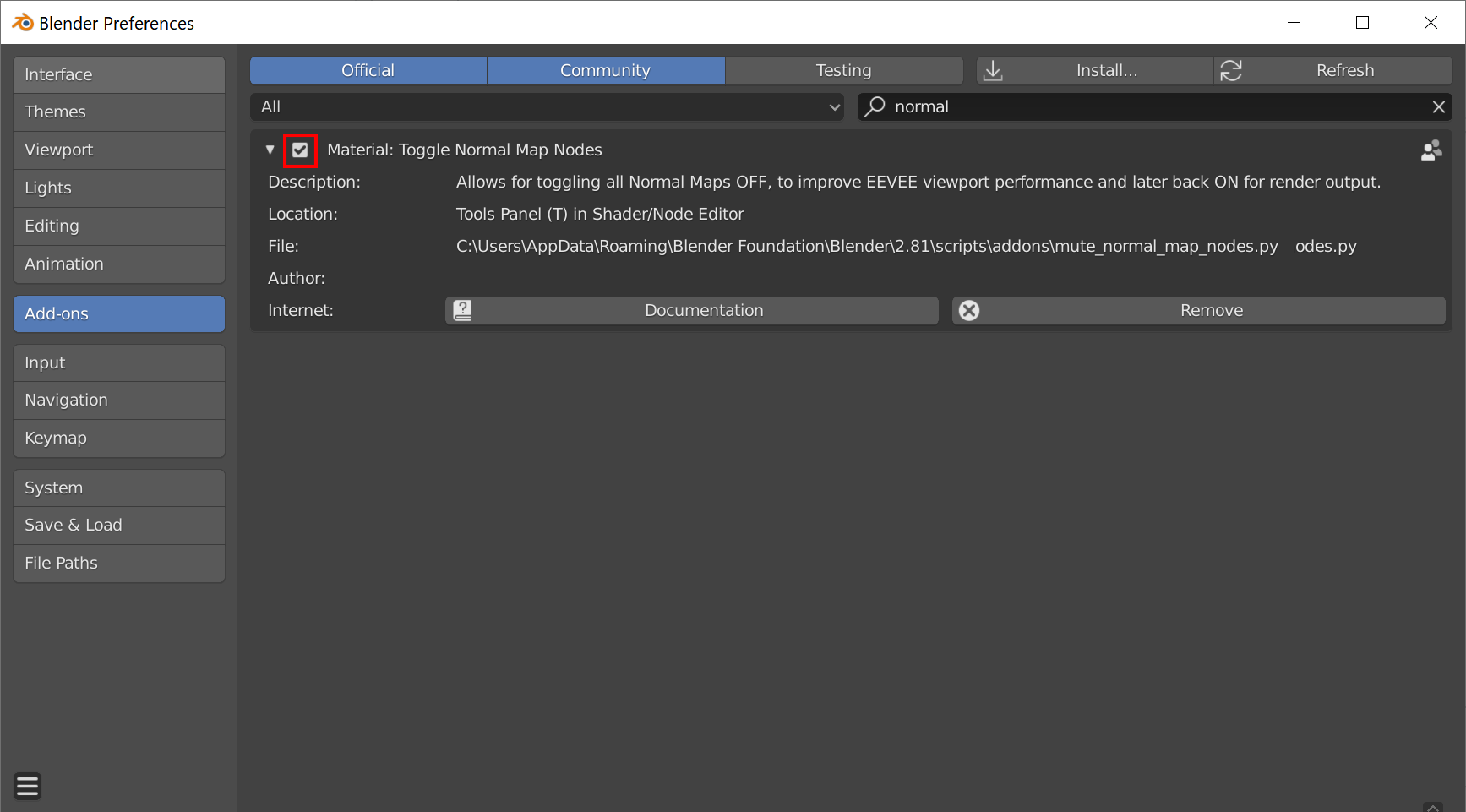This screenshot has height=812, width=1466.
Task: Click the Install download icon
Action: coord(993,70)
